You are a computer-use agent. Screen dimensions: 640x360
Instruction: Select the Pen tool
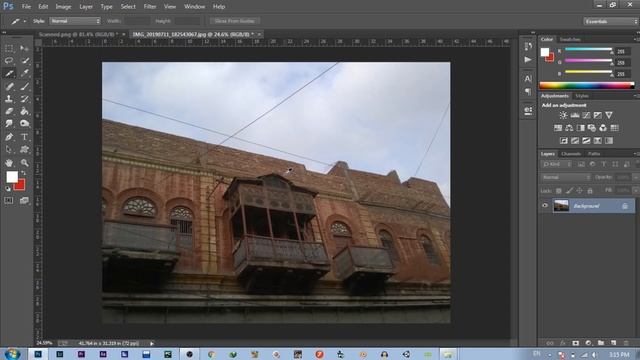point(9,137)
